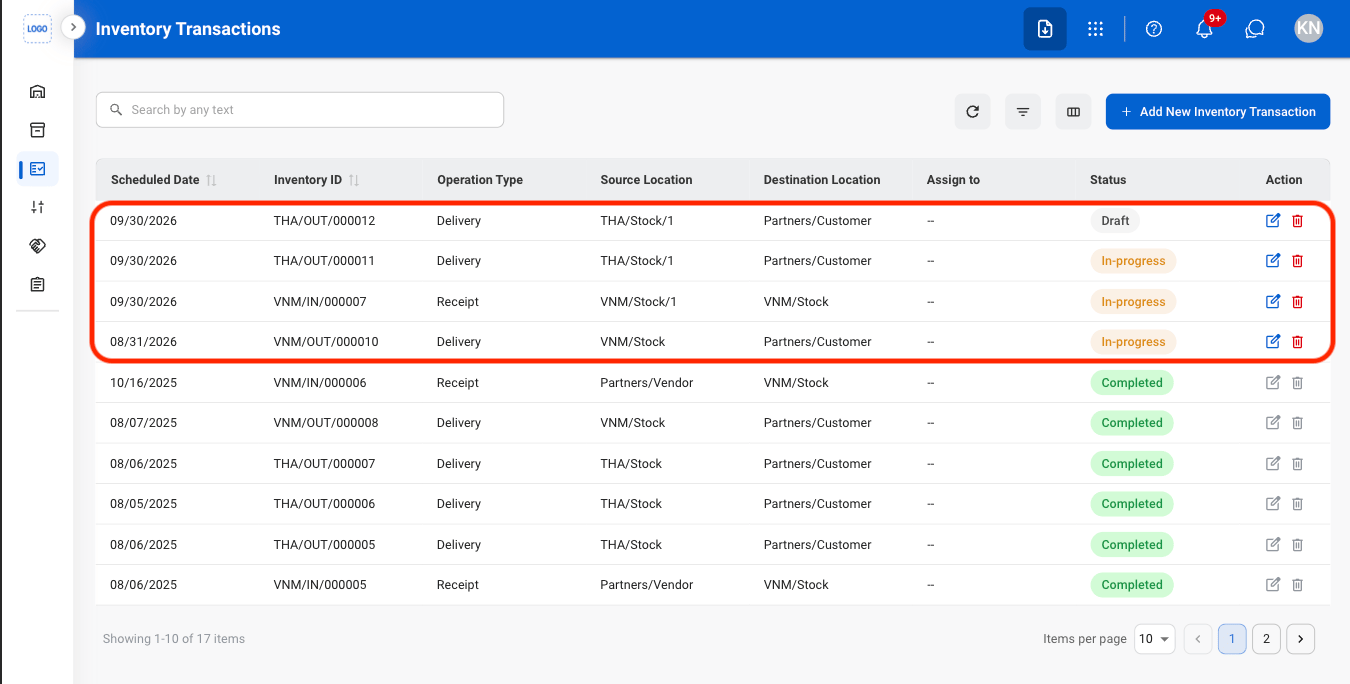Screen dimensions: 1350x684
Task: Edit transaction THA/OUT/000012
Action: [x=1273, y=220]
